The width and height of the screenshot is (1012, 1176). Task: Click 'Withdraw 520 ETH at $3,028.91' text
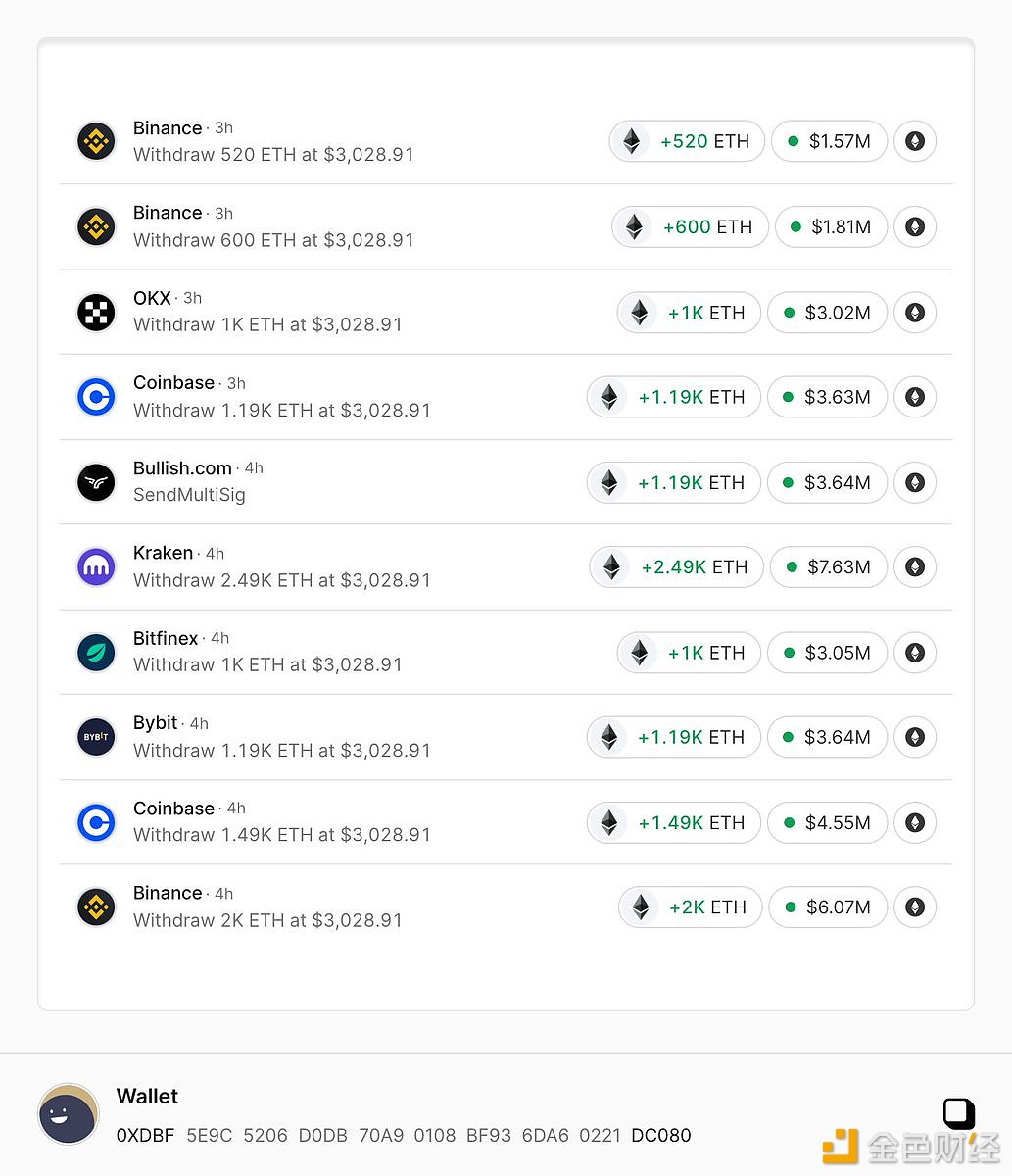click(x=273, y=155)
